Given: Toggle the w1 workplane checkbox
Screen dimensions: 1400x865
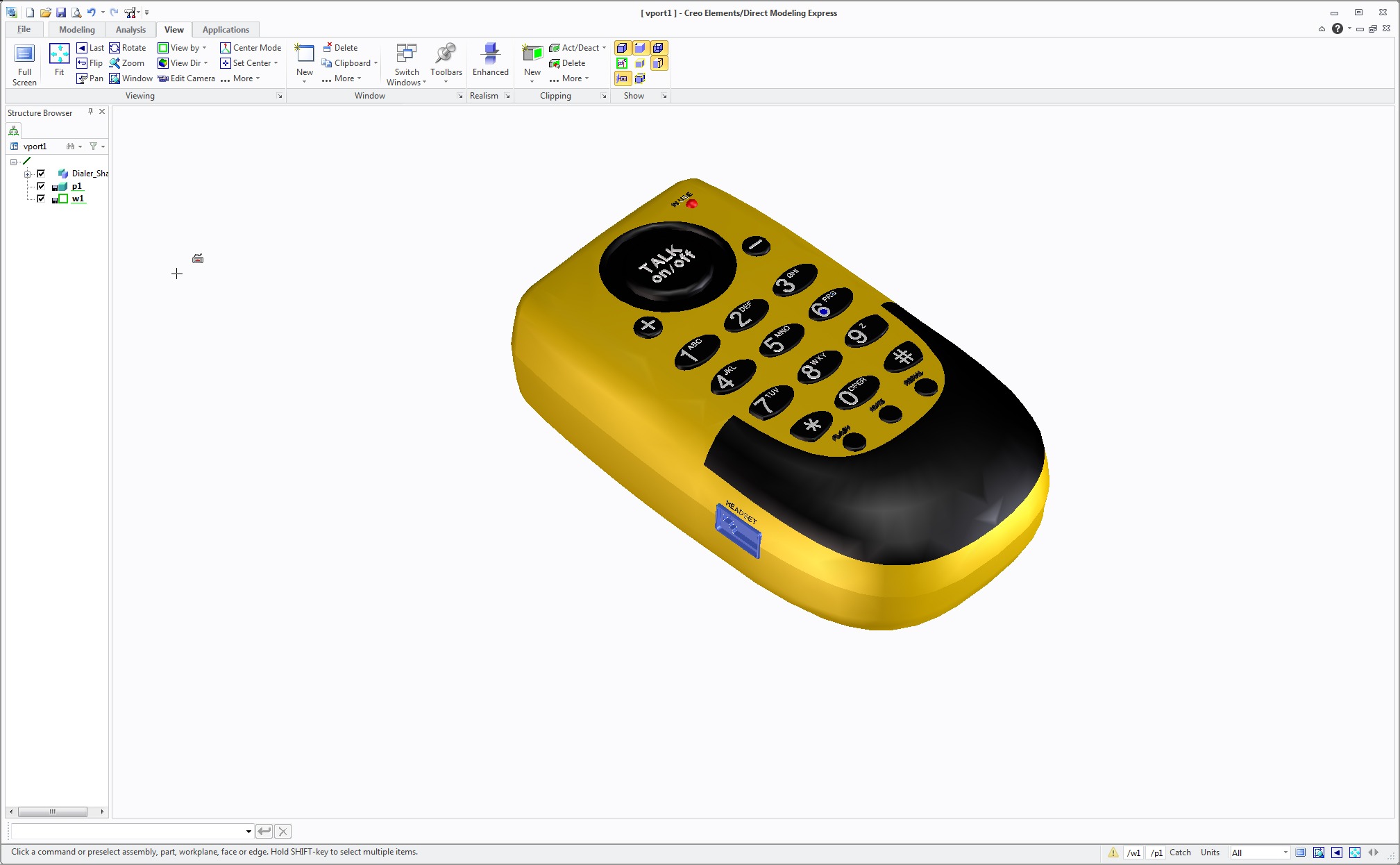Looking at the screenshot, I should [41, 199].
